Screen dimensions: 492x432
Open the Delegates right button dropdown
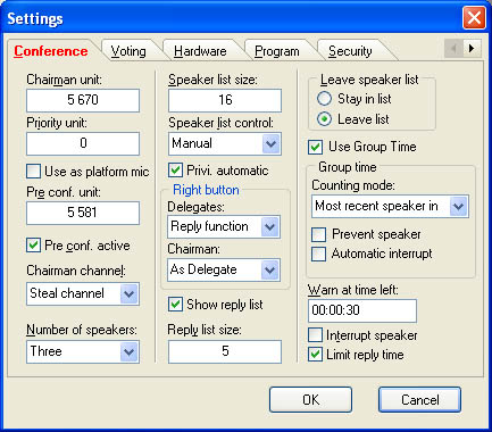(x=224, y=227)
